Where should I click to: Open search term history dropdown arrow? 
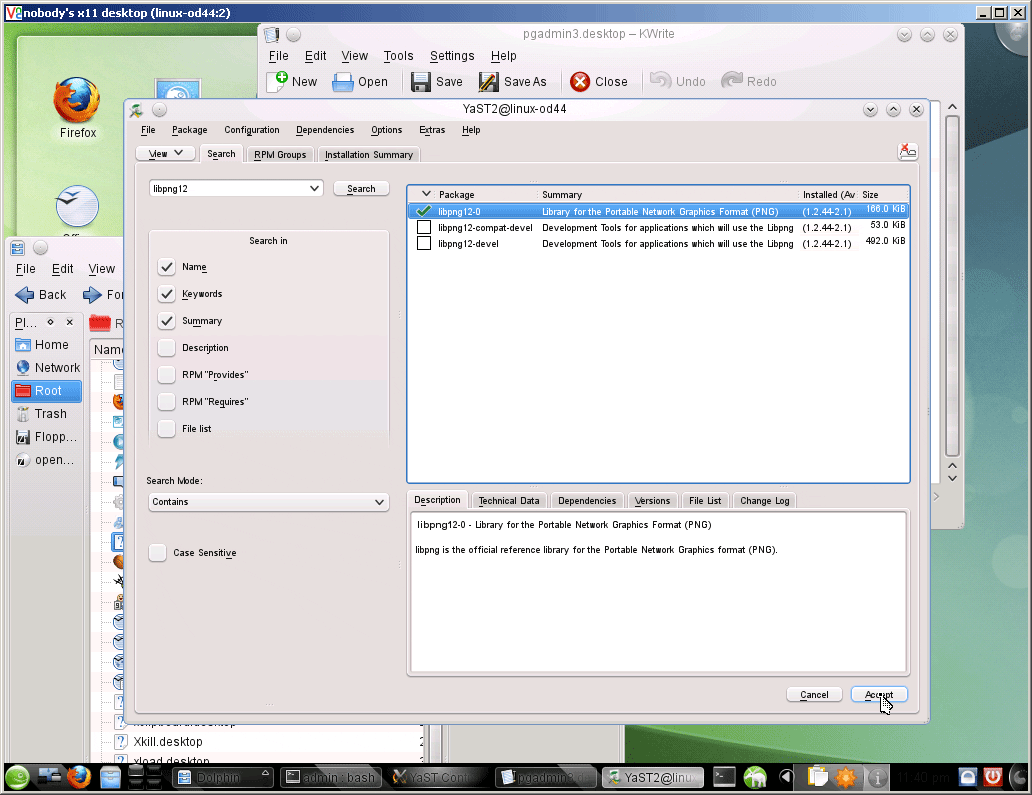pos(314,188)
